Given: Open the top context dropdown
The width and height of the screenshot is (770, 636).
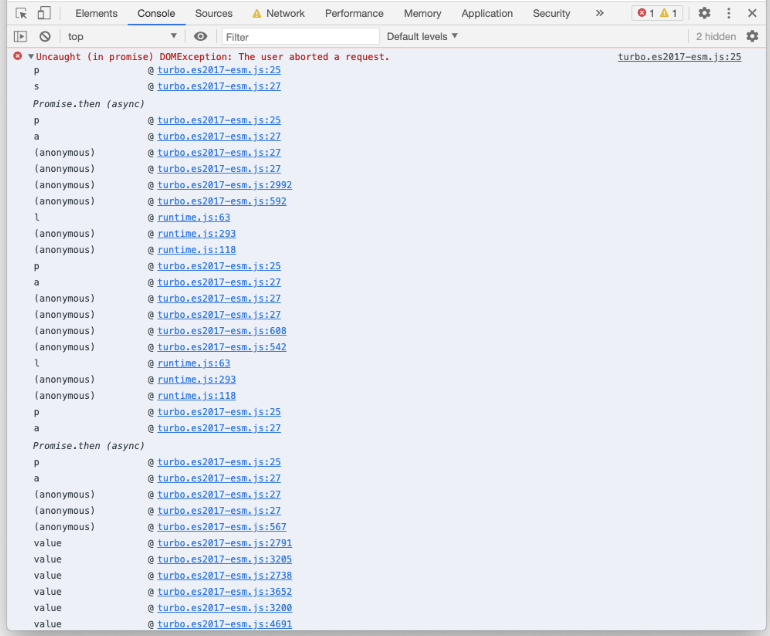Looking at the screenshot, I should [x=122, y=36].
